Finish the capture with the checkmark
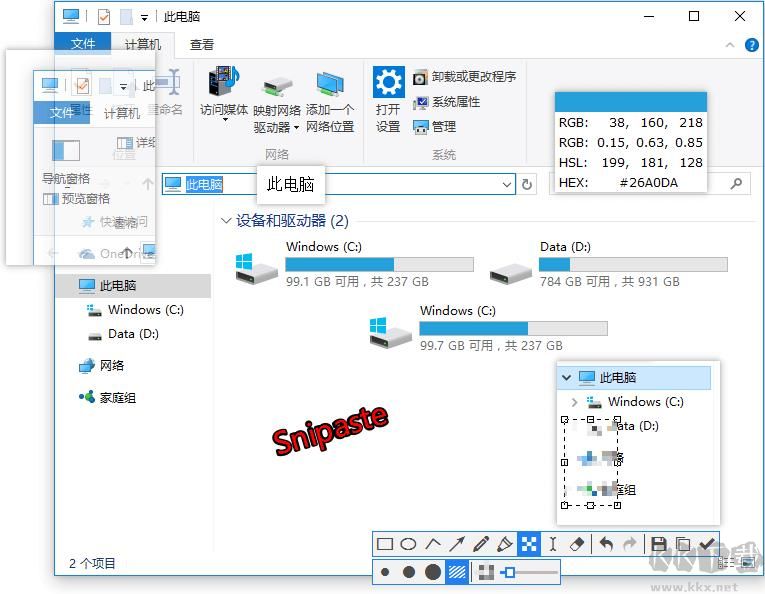This screenshot has height=594, width=765. click(x=707, y=544)
